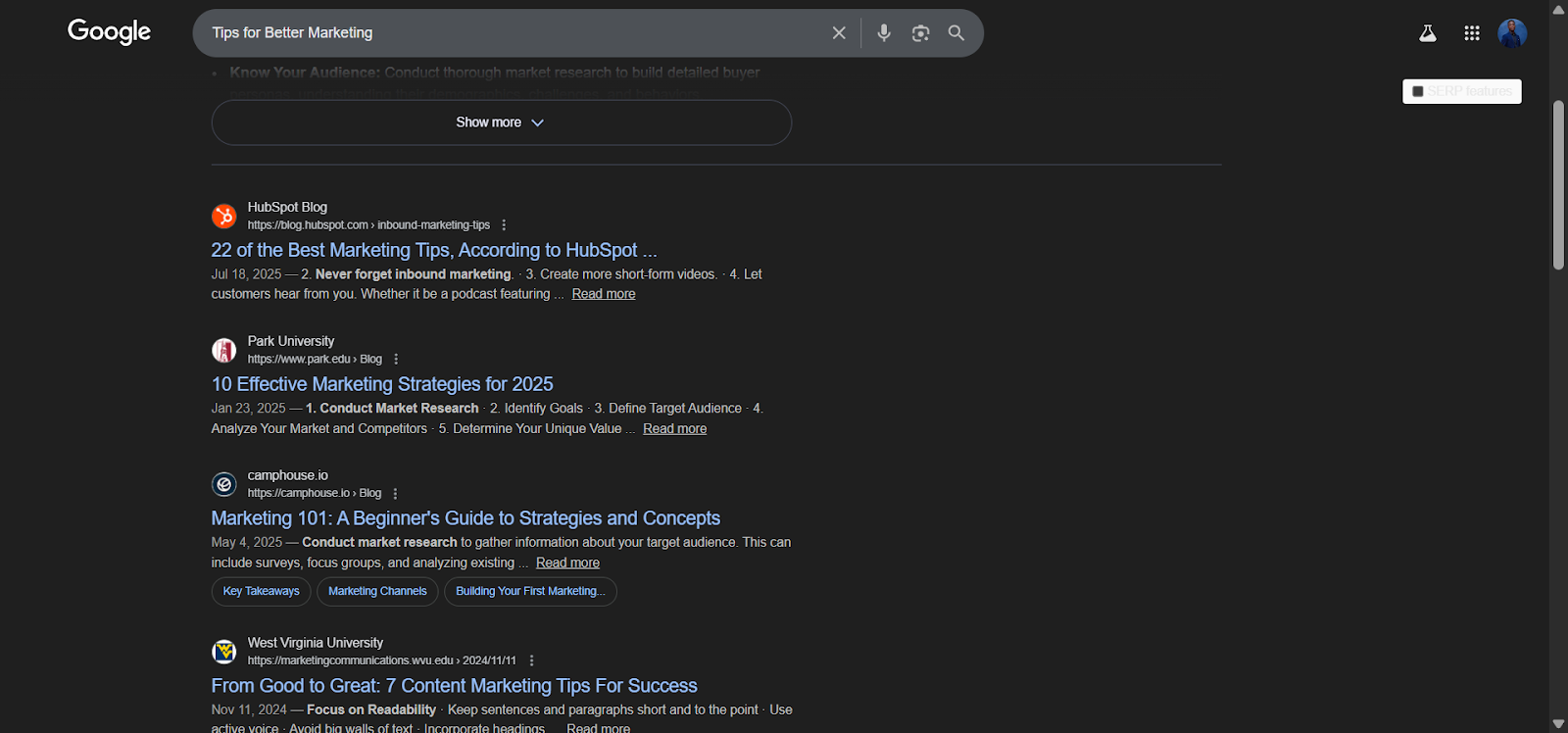1568x733 pixels.
Task: Click the camphouse.io favicon
Action: (224, 484)
